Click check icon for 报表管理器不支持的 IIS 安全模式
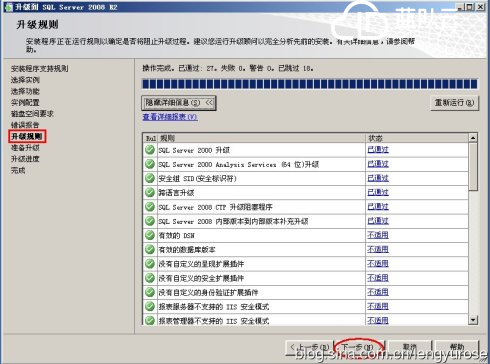490x364 pixels. [150, 320]
